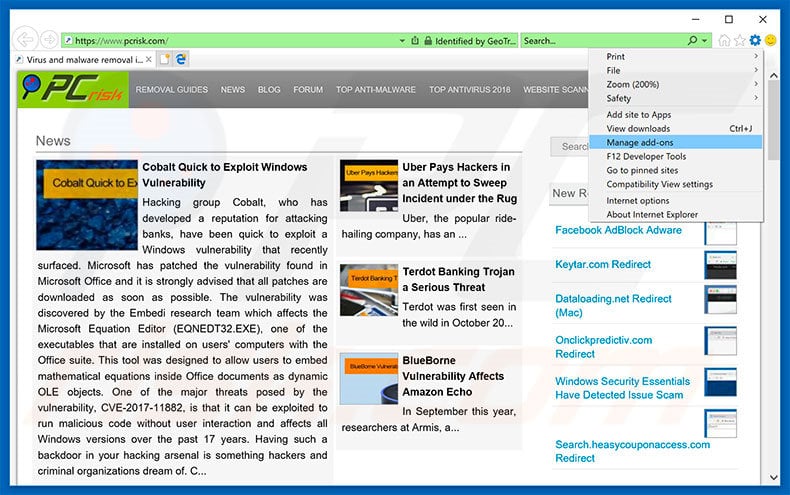Viewport: 790px width, 495px height.
Task: Go to the BLOG nav item
Action: (269, 89)
